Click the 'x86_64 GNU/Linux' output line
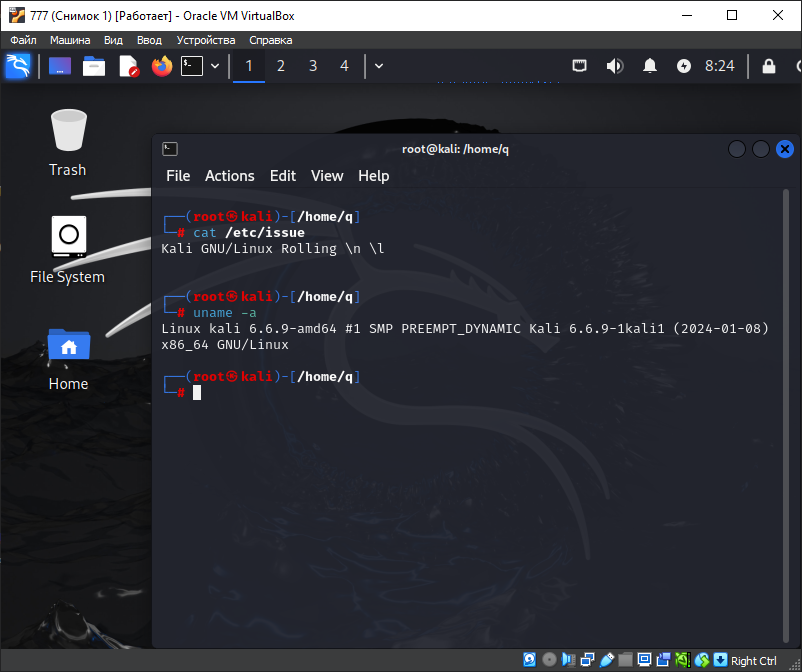 225,345
